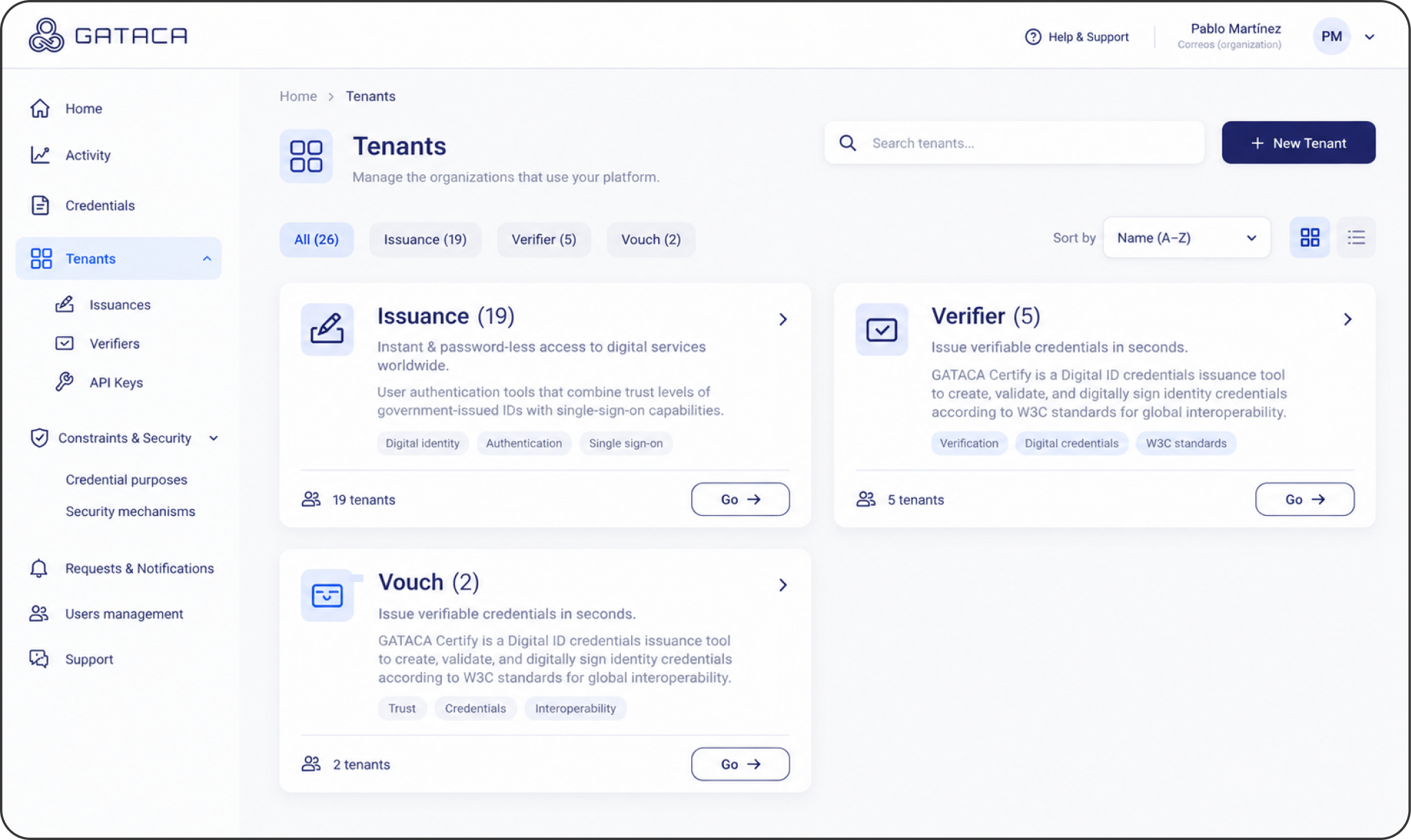Click the New Tenant button
Screen dimensions: 1411x840
[1299, 142]
